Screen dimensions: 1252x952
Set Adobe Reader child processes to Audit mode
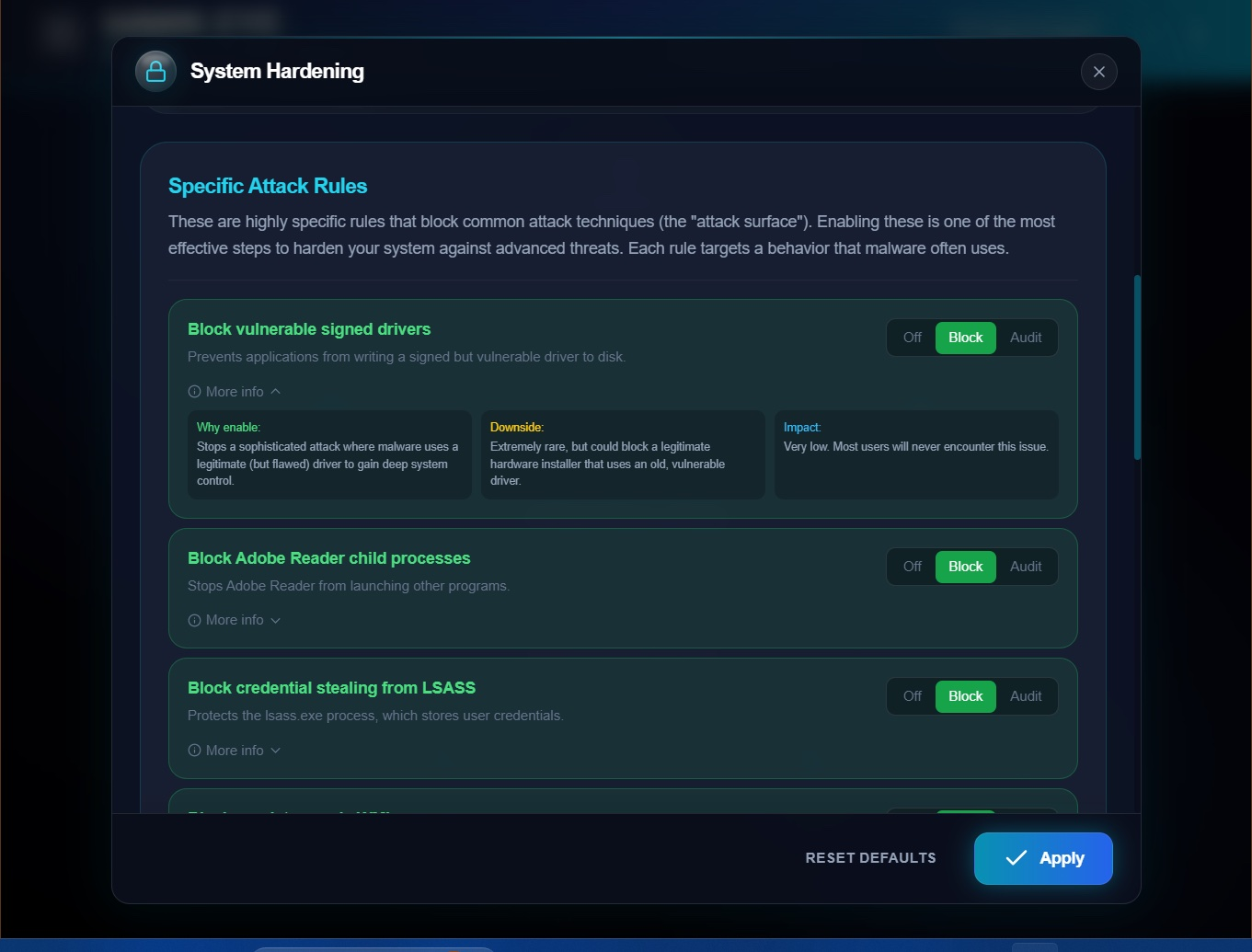pyautogui.click(x=1025, y=567)
